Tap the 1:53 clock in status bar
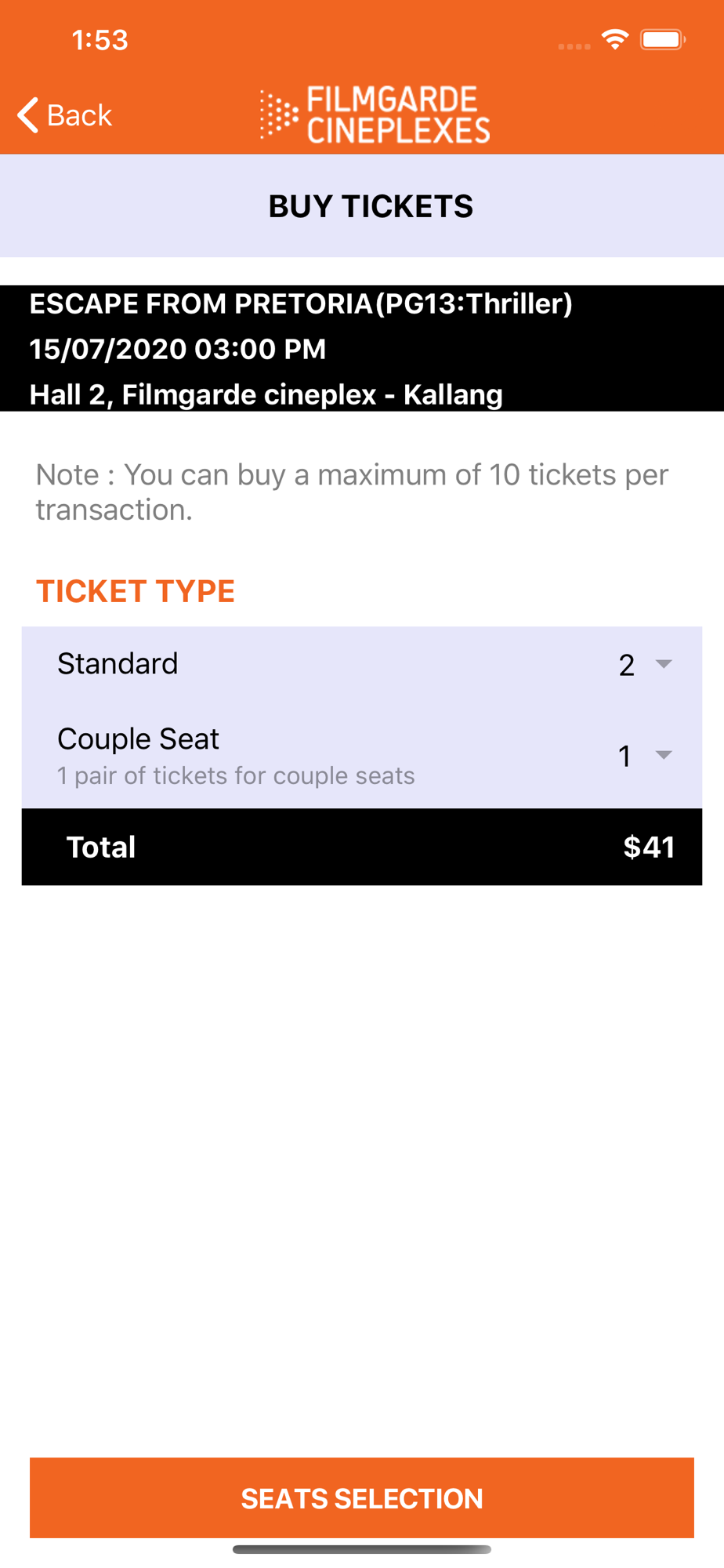 pos(100,40)
